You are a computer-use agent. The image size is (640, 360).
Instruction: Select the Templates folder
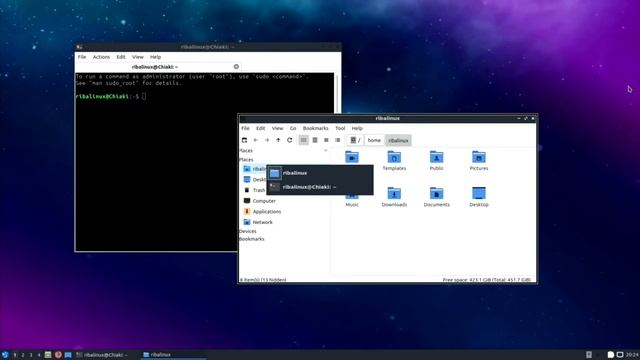click(x=394, y=160)
